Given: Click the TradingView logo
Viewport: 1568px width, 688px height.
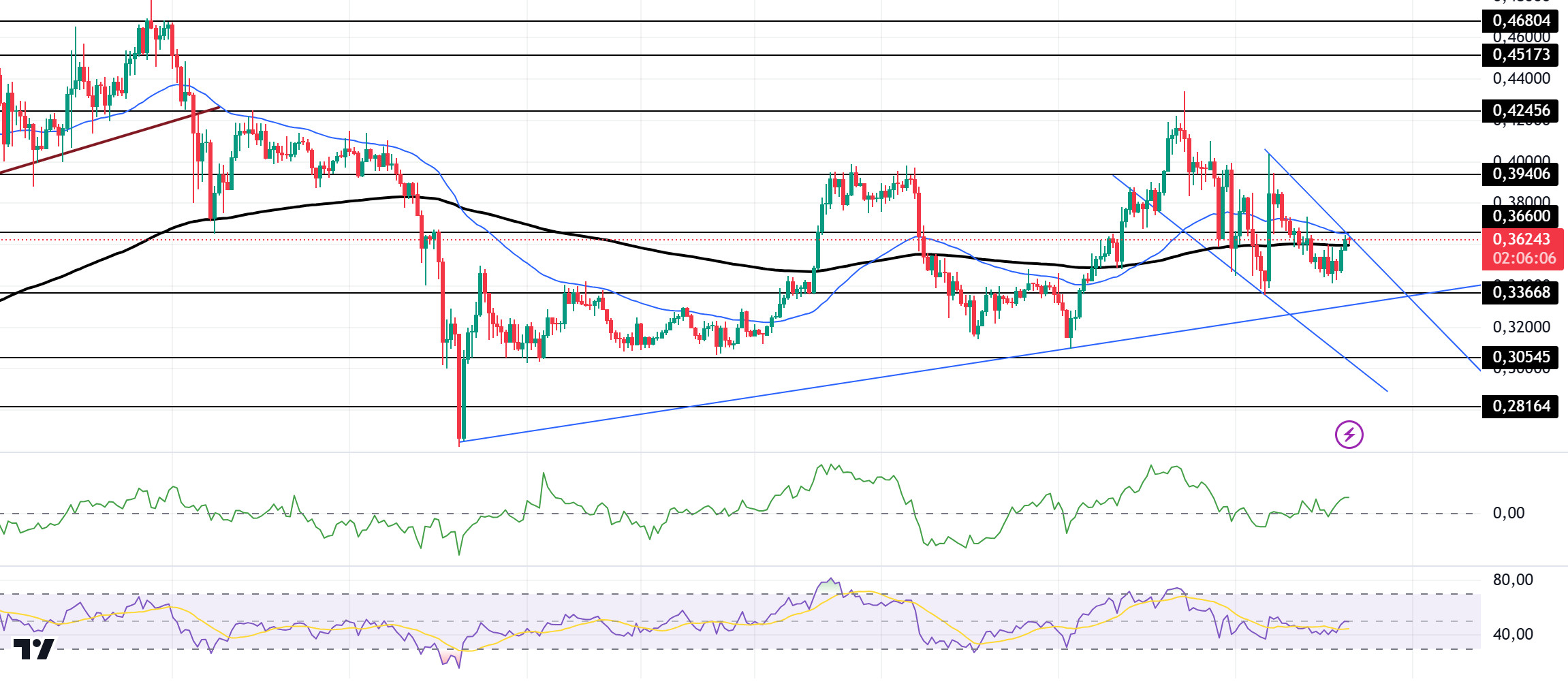Looking at the screenshot, I should pyautogui.click(x=34, y=648).
